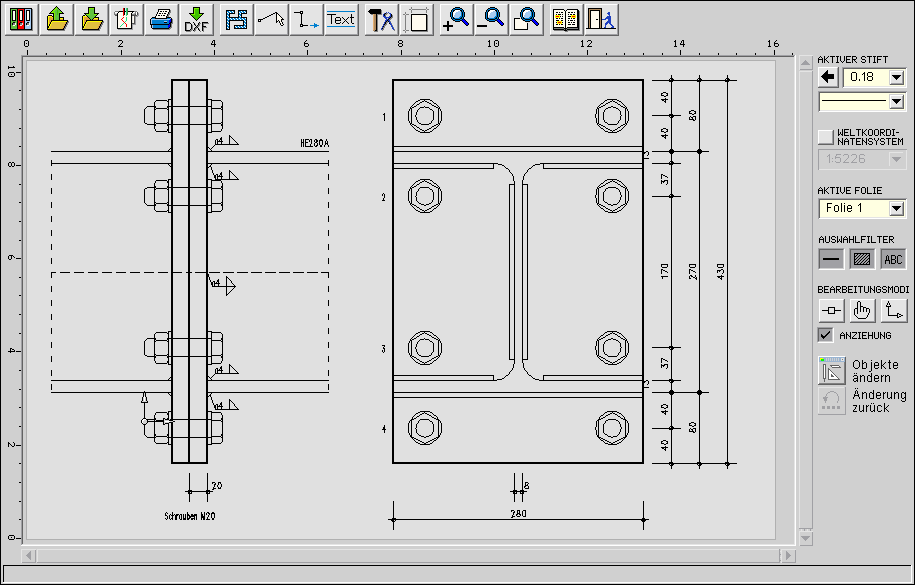Open the pen width 0.18 dropdown

896,77
